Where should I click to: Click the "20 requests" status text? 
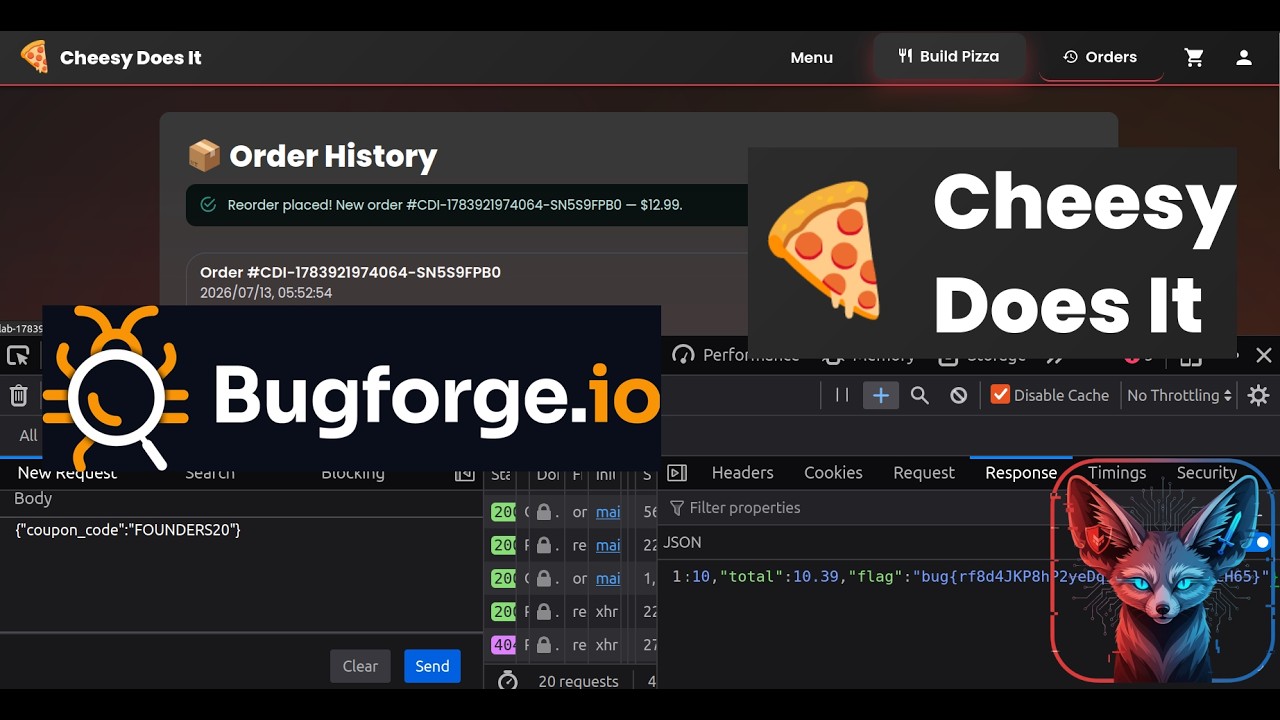[x=578, y=681]
